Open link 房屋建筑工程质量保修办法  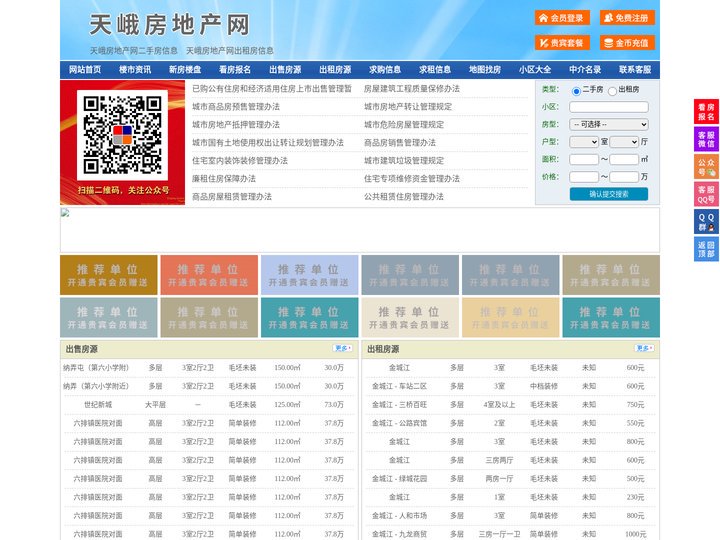412,89
